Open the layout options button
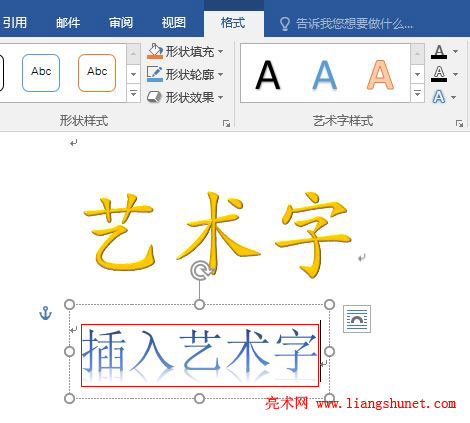 [357, 319]
